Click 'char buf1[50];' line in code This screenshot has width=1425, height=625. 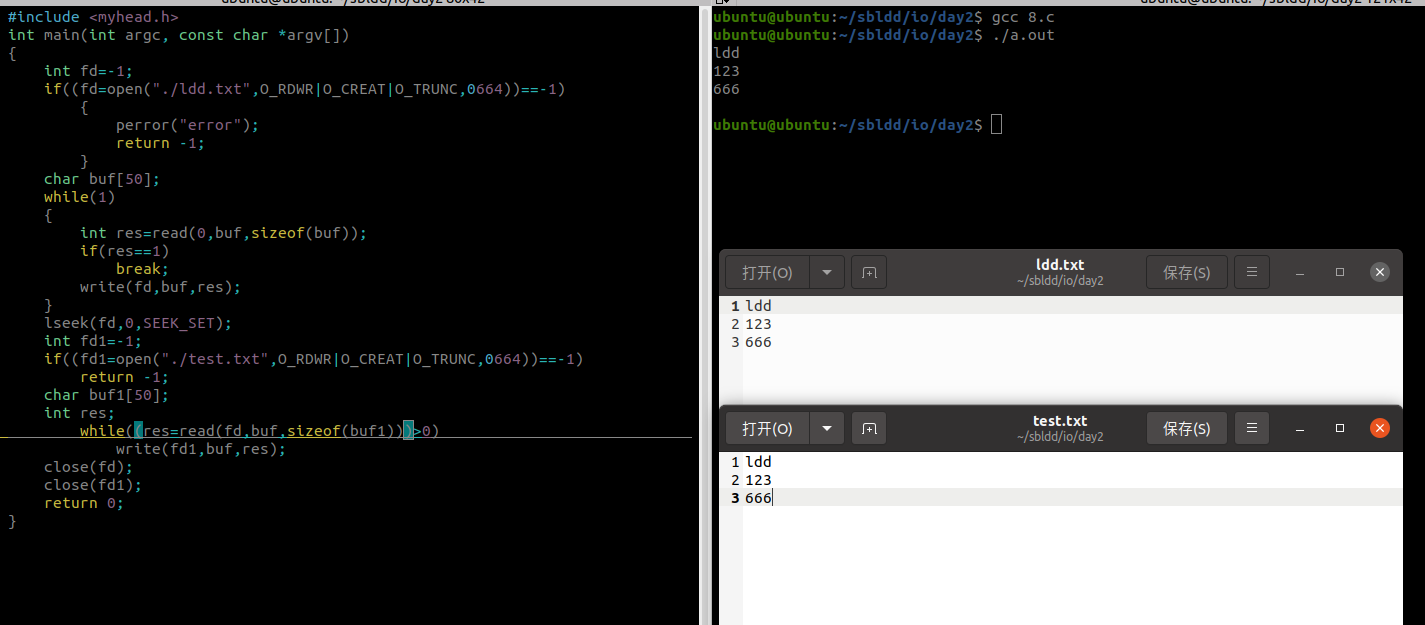(106, 395)
